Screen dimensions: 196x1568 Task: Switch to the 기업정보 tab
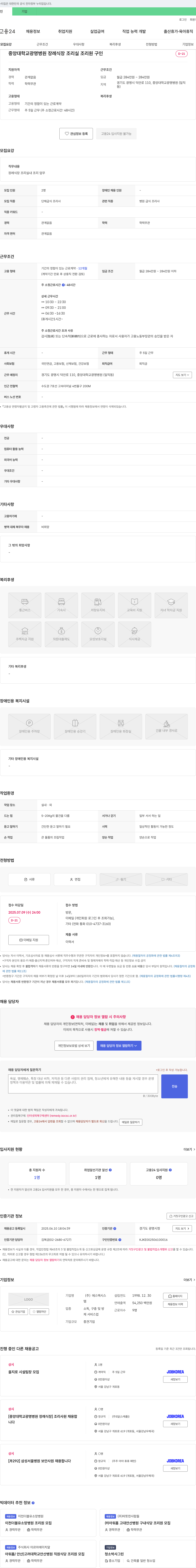188,44
